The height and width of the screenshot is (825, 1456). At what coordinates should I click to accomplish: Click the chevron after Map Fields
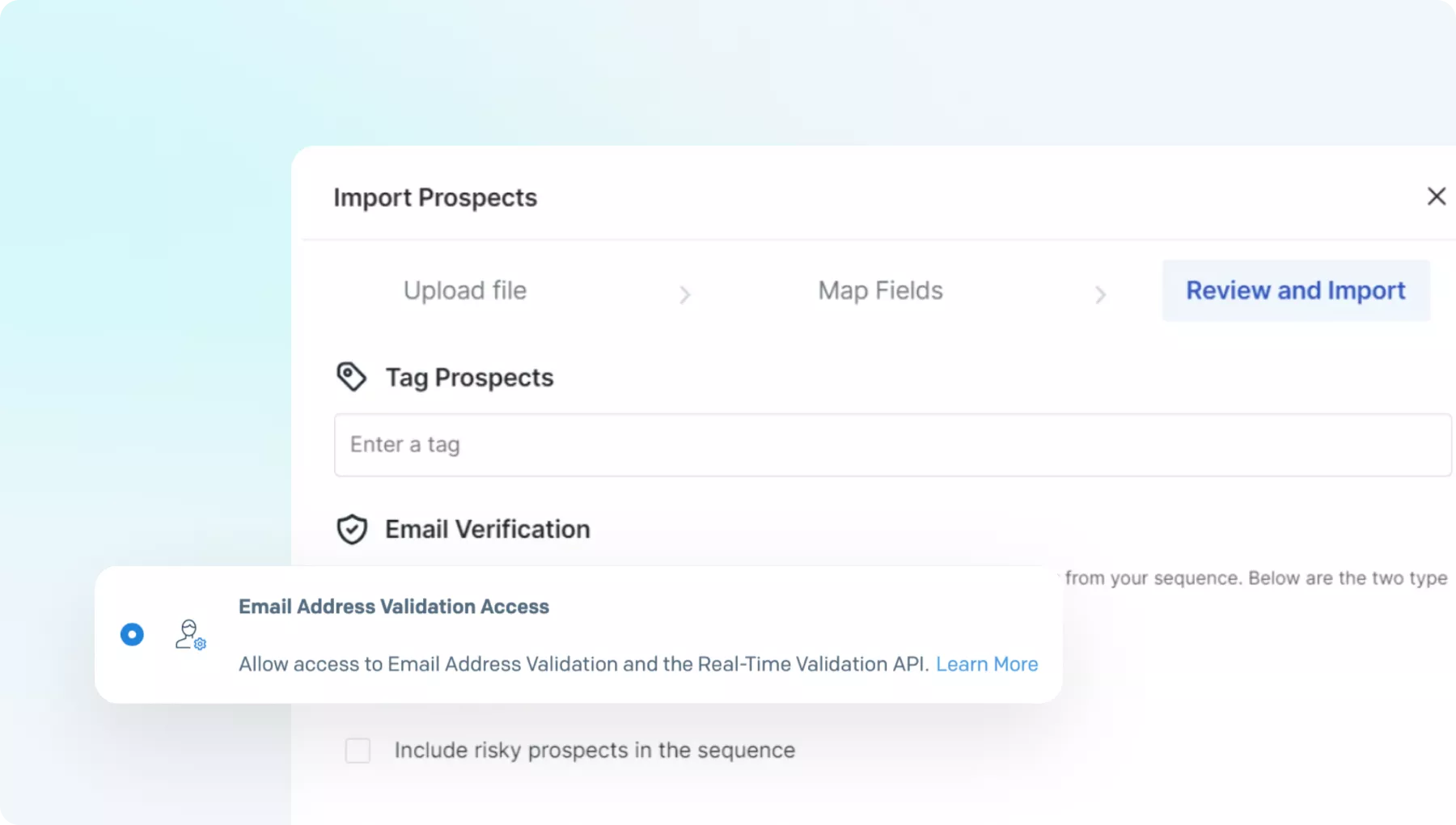1100,294
